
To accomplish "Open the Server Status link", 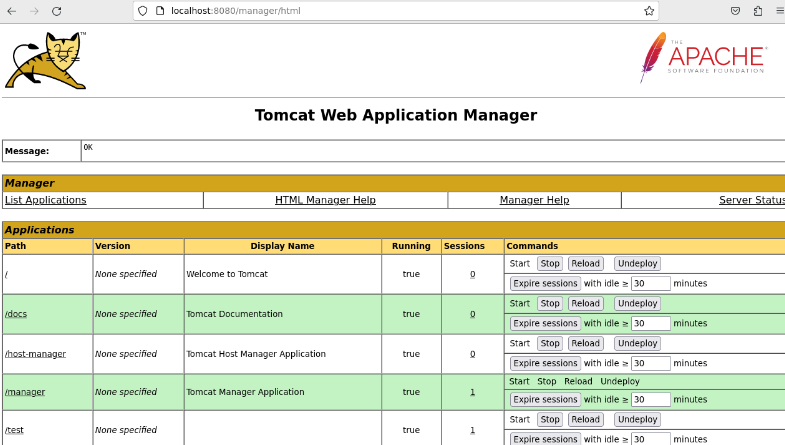I will [x=752, y=200].
